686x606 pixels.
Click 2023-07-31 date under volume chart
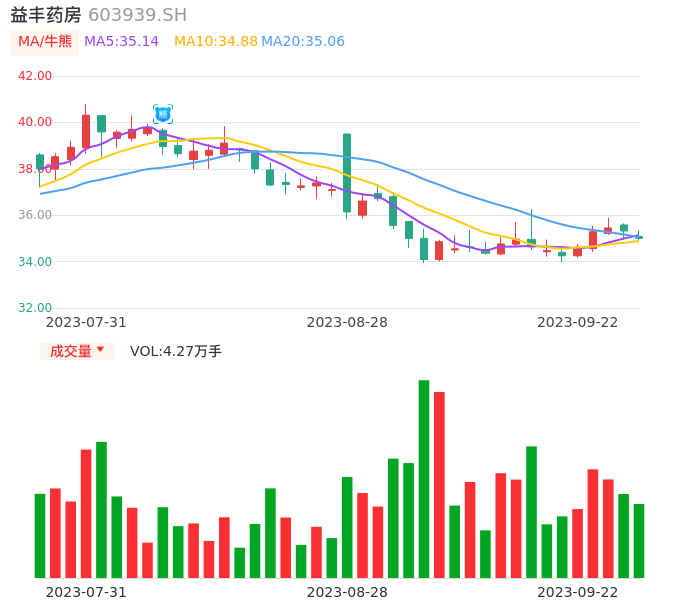click(86, 592)
